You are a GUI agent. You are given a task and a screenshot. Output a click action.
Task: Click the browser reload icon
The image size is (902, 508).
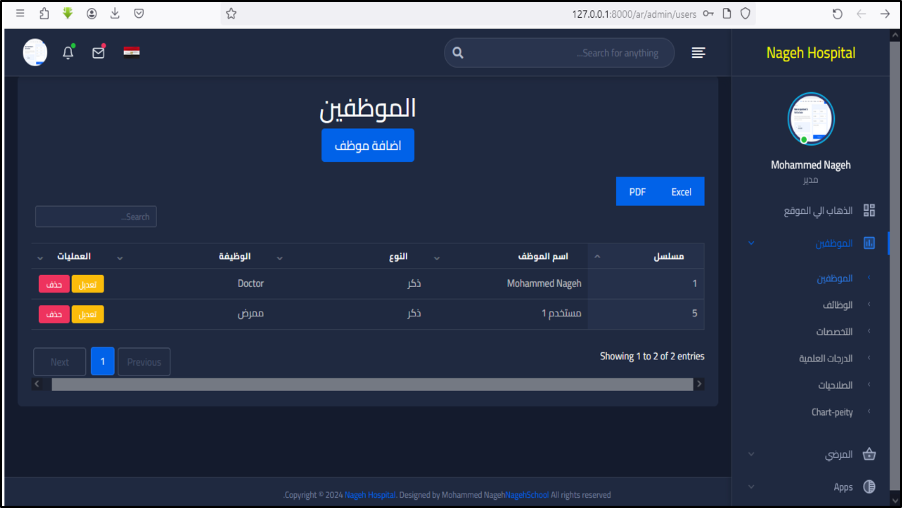[x=837, y=14]
